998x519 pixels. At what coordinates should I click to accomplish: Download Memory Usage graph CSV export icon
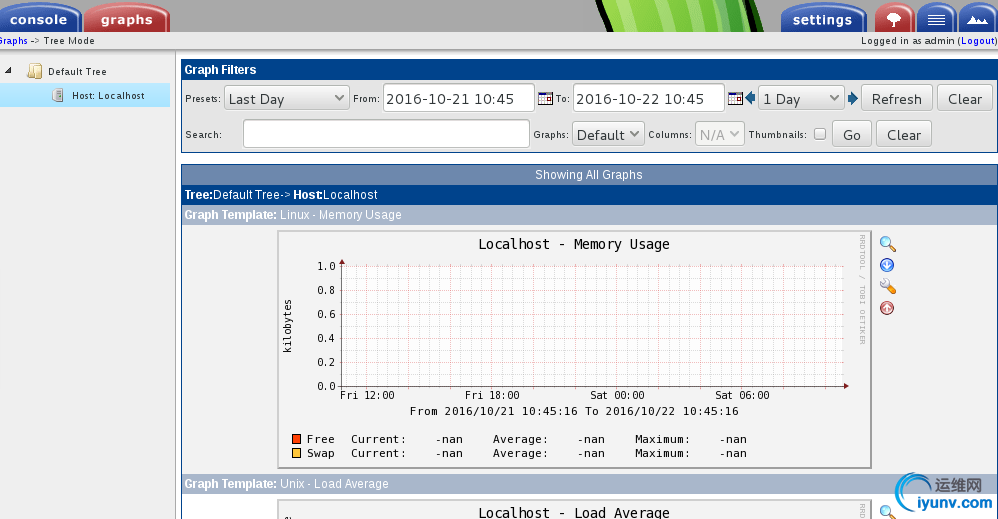(887, 266)
